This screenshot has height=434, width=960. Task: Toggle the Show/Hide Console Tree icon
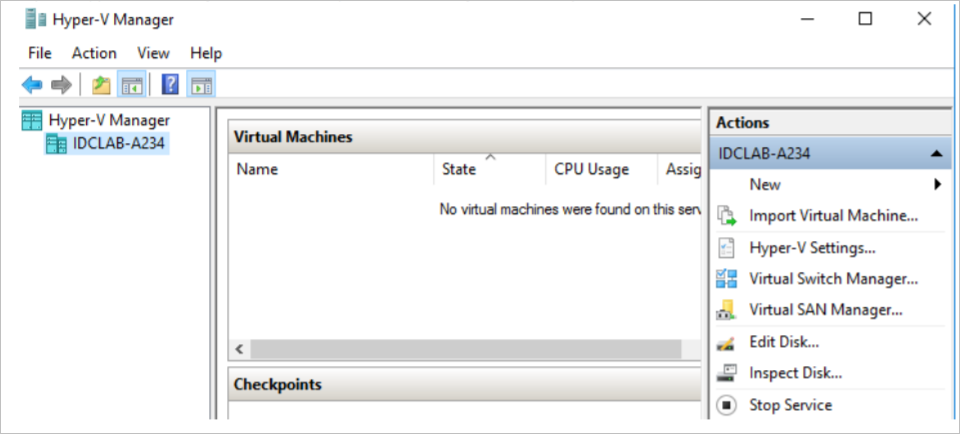tap(131, 84)
